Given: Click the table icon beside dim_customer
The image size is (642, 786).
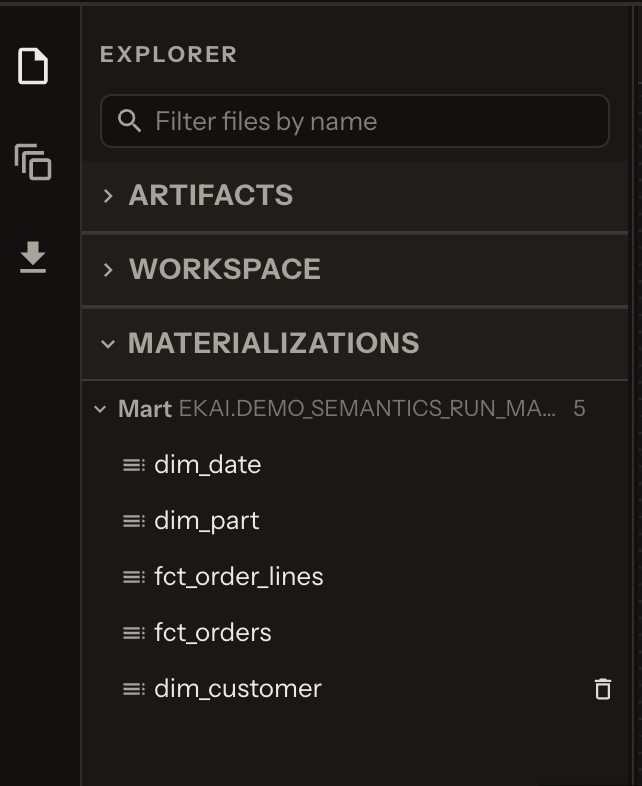Looking at the screenshot, I should point(134,689).
